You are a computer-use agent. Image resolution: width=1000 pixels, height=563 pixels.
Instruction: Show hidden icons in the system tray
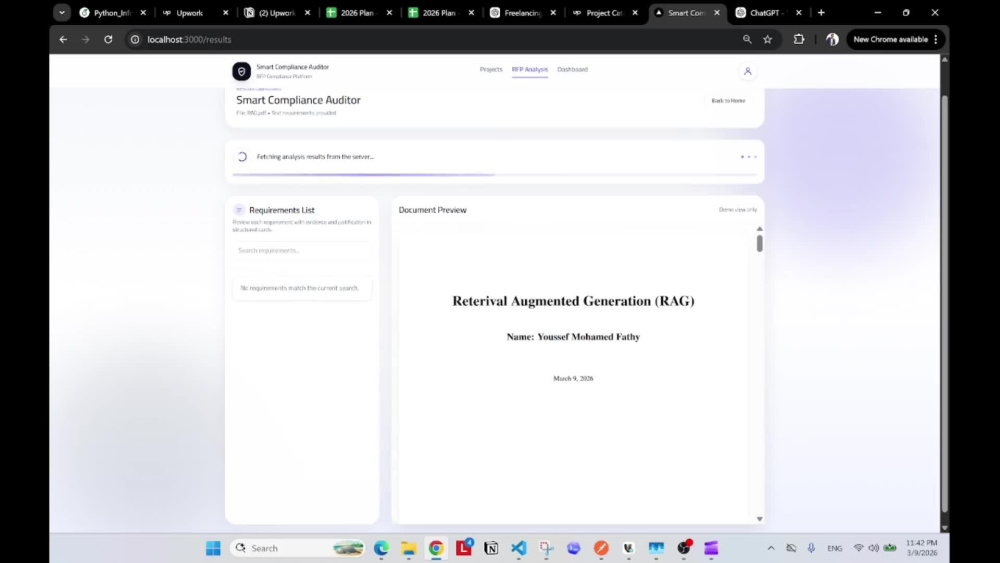[771, 548]
